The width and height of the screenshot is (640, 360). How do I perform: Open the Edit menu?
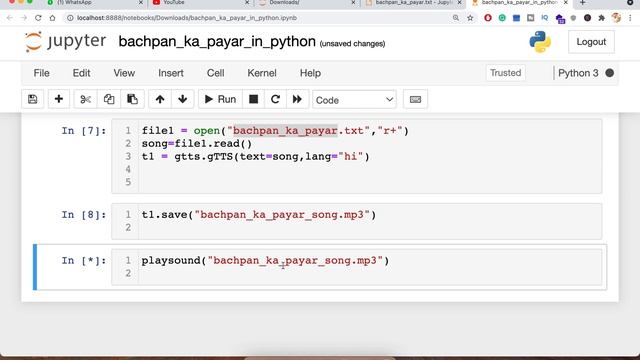pyautogui.click(x=81, y=73)
